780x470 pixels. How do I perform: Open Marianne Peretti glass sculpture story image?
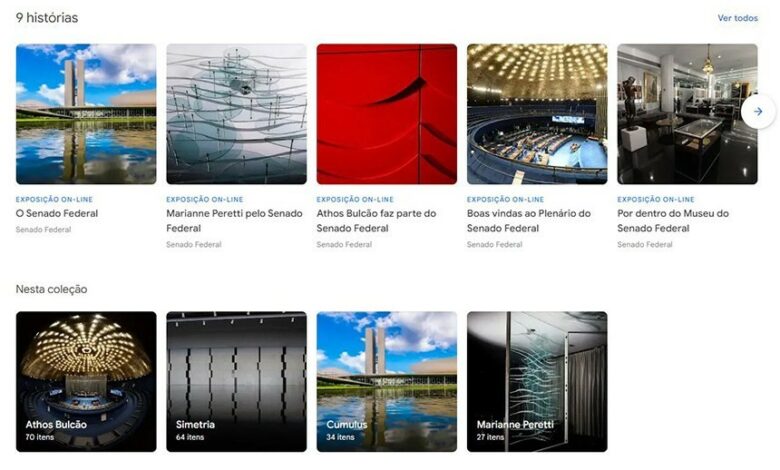pos(236,114)
